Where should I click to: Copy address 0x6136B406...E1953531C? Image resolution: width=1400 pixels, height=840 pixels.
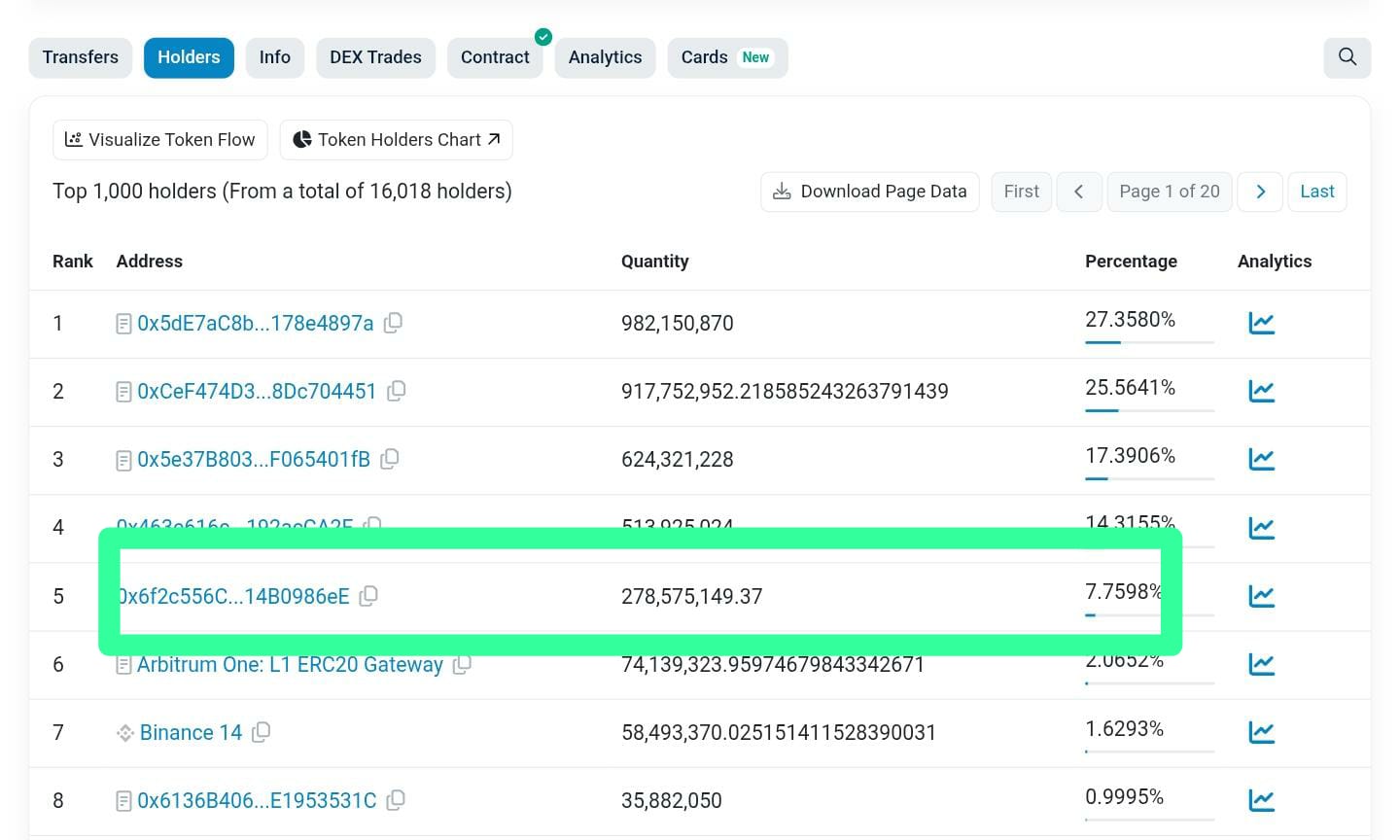[396, 800]
